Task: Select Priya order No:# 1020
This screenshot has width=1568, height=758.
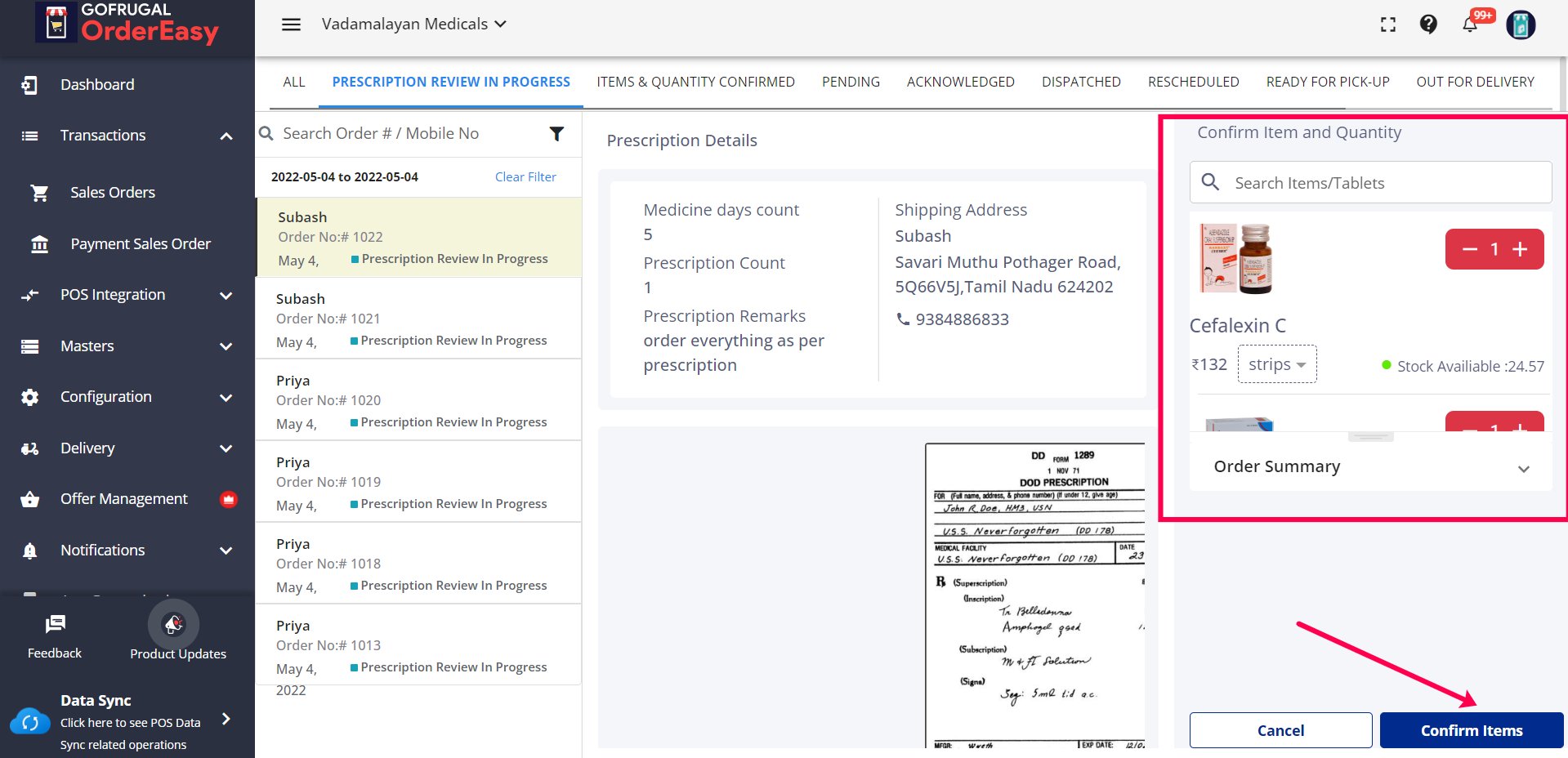Action: pyautogui.click(x=418, y=401)
